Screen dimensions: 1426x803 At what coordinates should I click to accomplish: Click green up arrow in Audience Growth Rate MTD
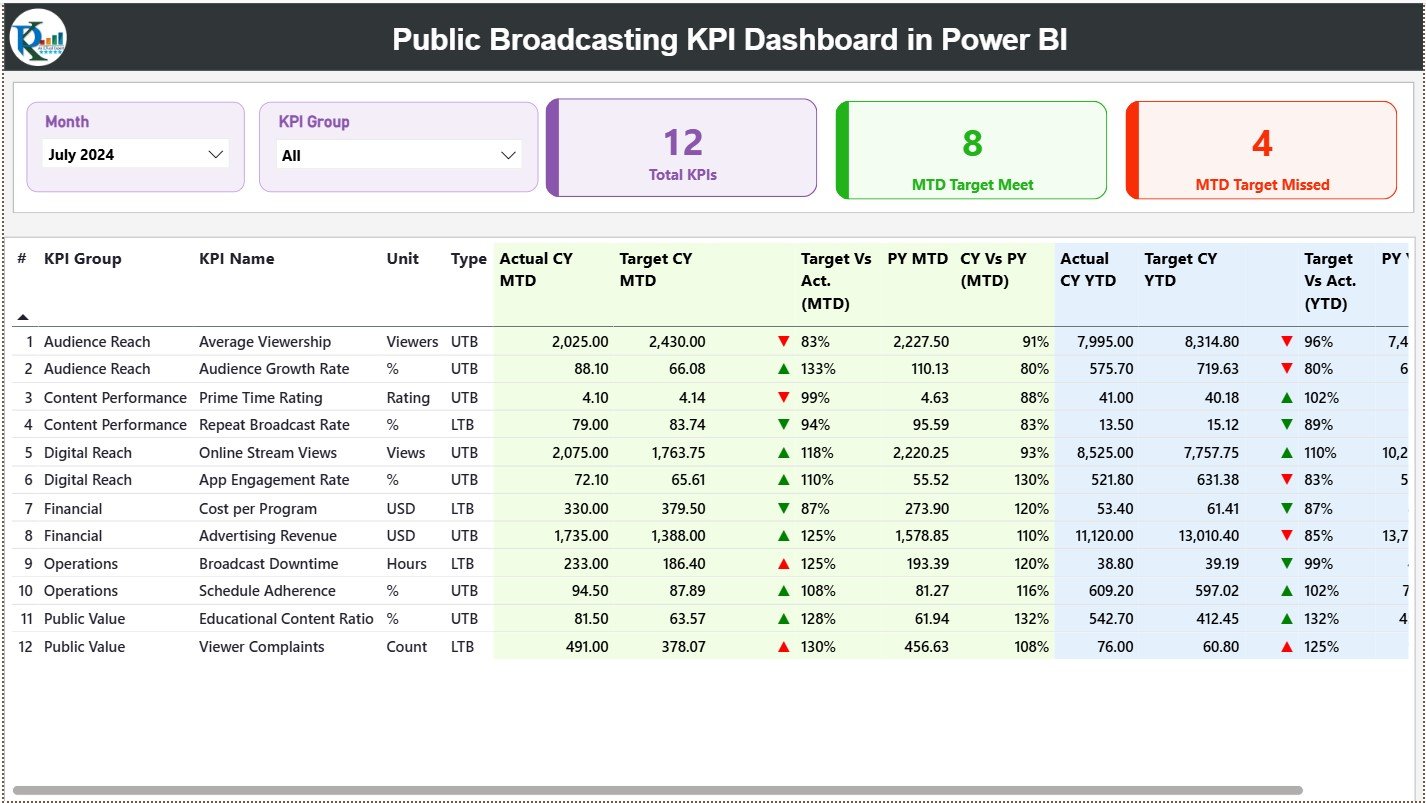(783, 369)
